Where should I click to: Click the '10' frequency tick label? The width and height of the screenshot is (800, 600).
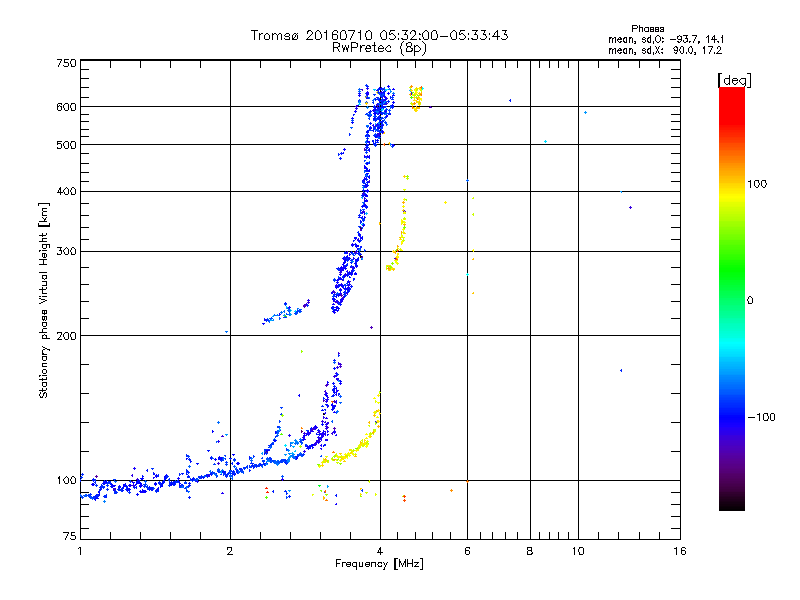pos(578,551)
